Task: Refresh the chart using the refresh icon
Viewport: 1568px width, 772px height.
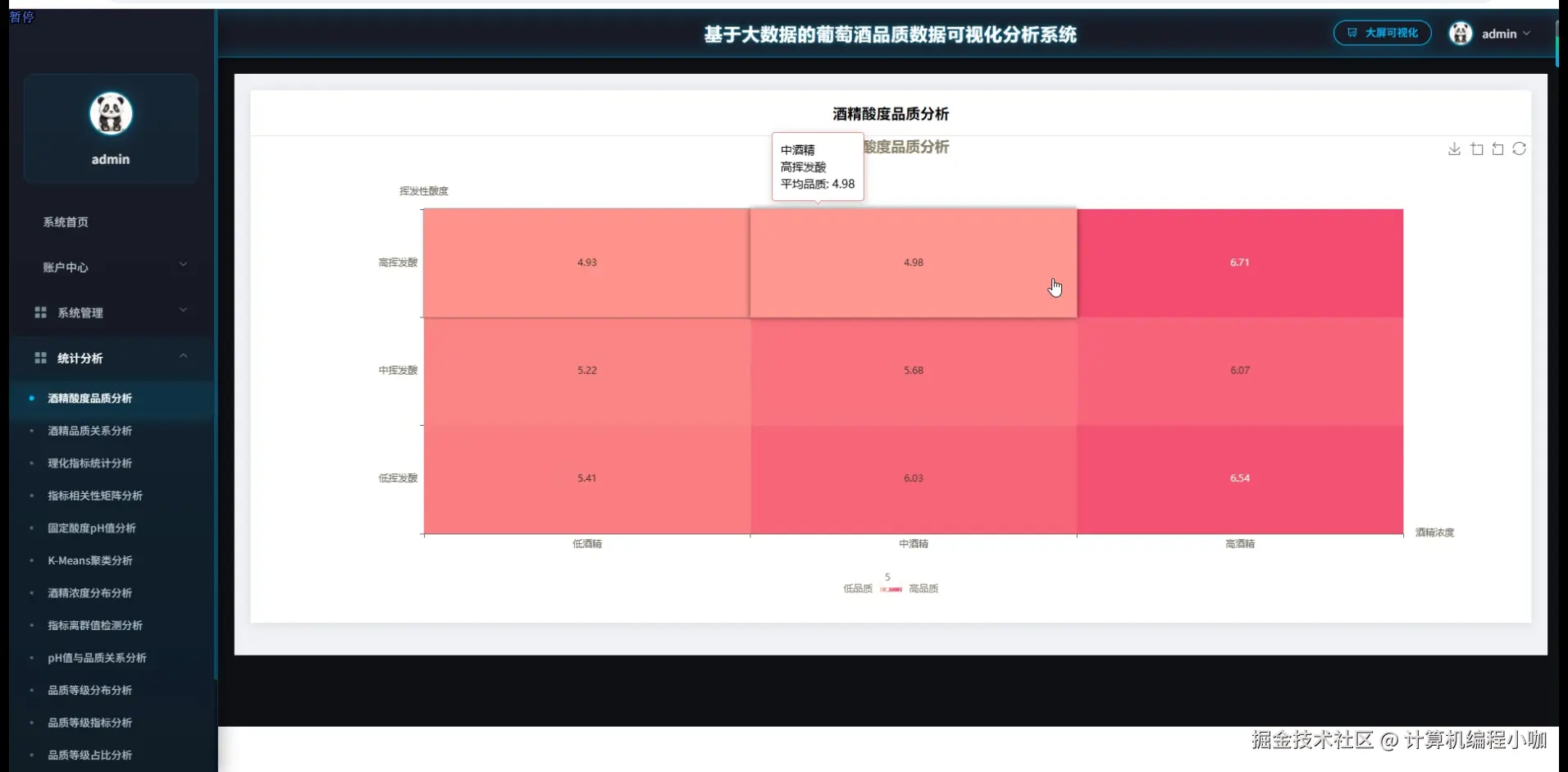Action: 1520,148
